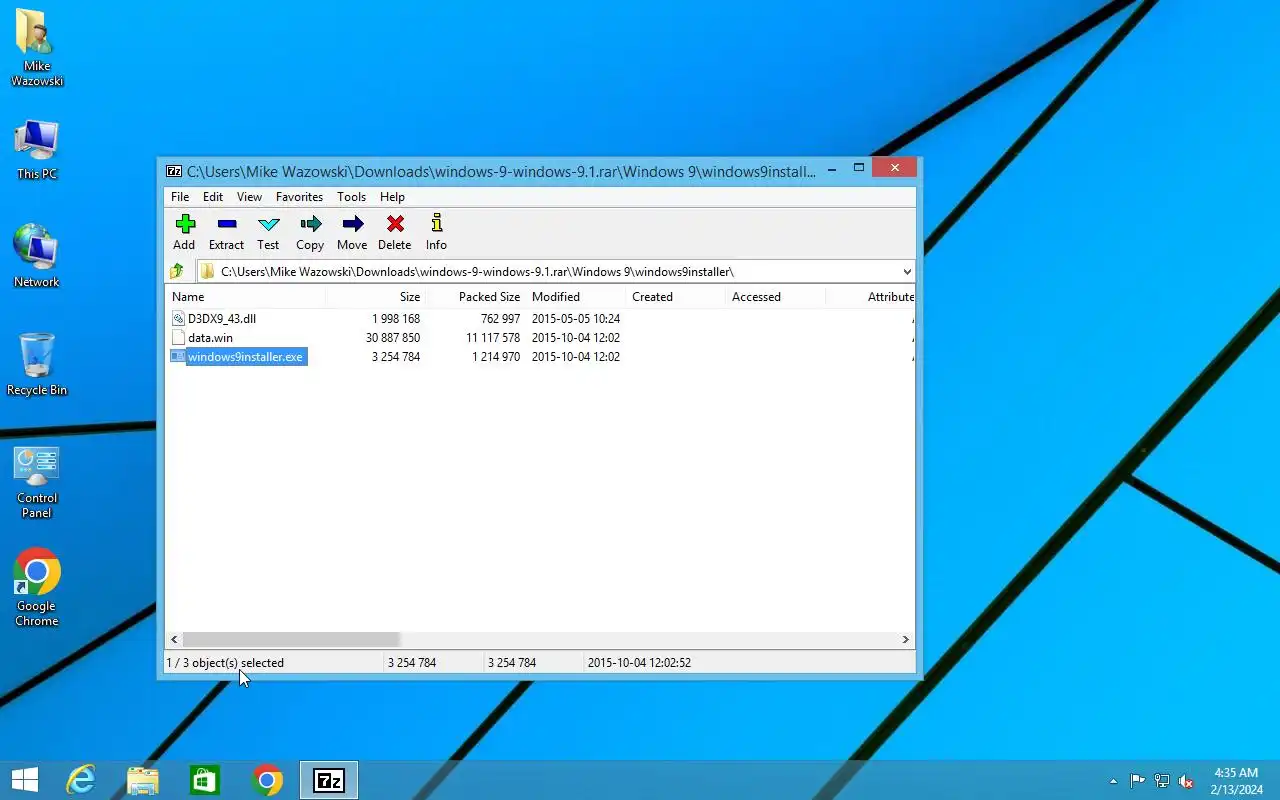Select Recycle Bin desktop icon
1280x800 pixels.
tap(37, 365)
